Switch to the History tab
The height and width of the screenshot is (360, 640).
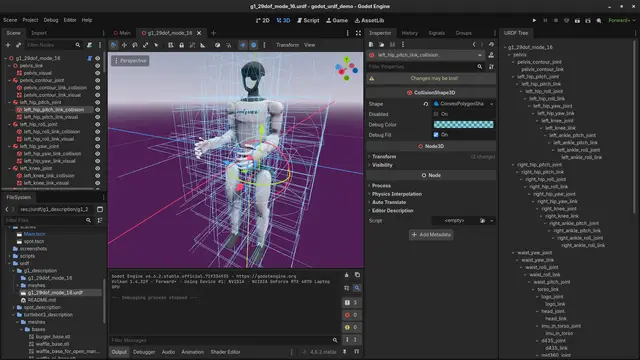[x=409, y=33]
